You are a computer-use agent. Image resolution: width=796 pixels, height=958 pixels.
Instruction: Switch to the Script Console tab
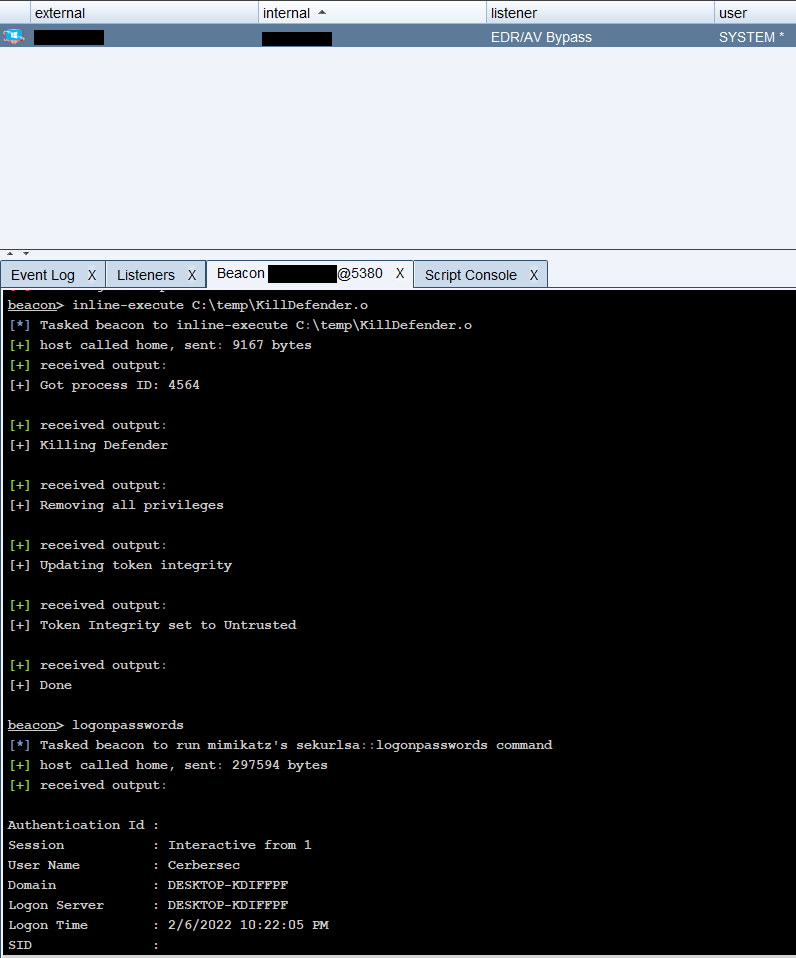tap(470, 275)
